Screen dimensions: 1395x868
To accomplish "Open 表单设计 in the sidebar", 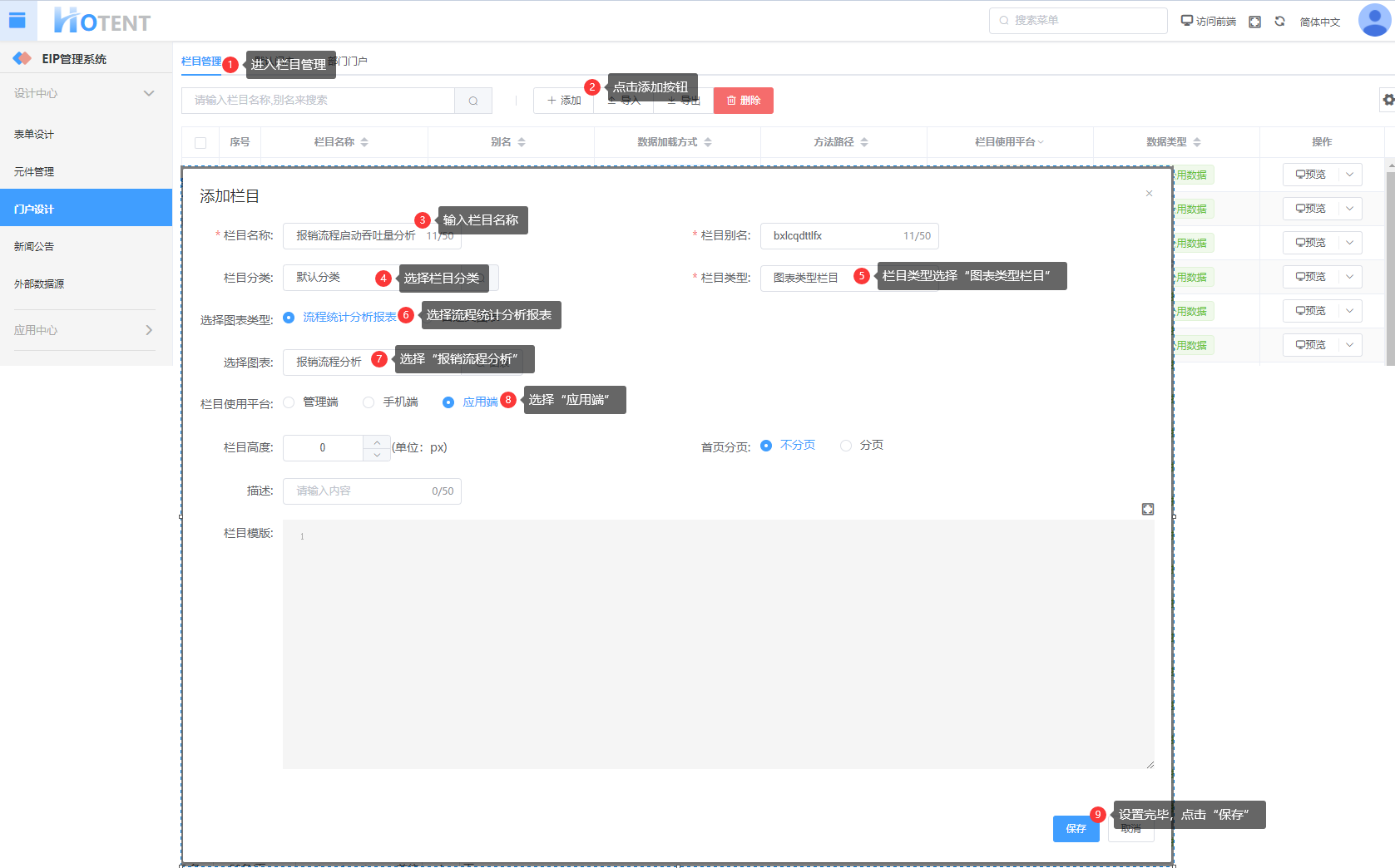I will (x=86, y=134).
